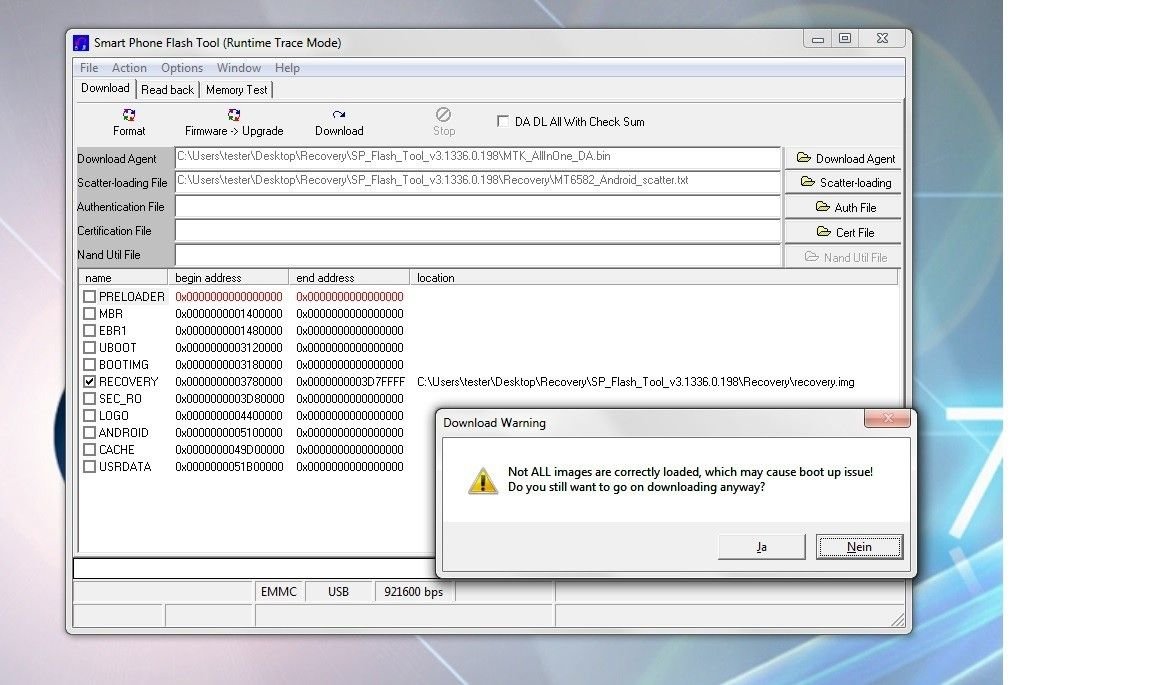
Task: Check the EBR1 partition checkbox
Action: 90,331
